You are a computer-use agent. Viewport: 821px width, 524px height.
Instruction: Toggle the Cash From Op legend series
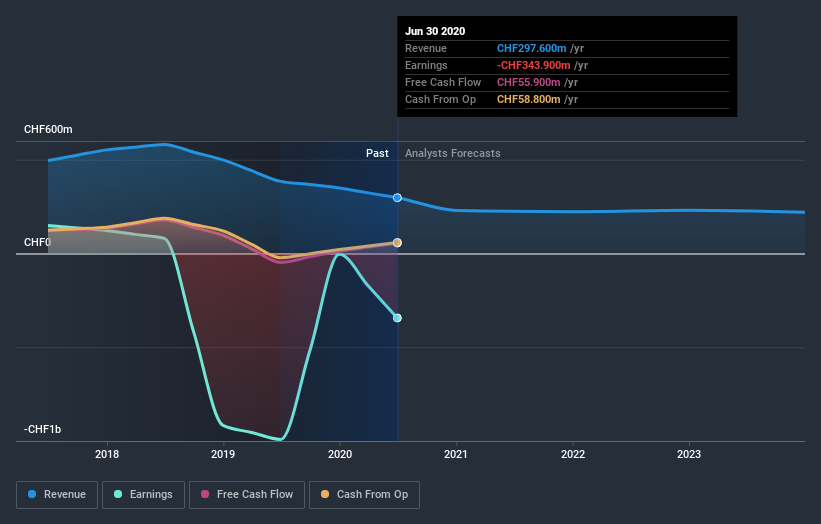(364, 495)
